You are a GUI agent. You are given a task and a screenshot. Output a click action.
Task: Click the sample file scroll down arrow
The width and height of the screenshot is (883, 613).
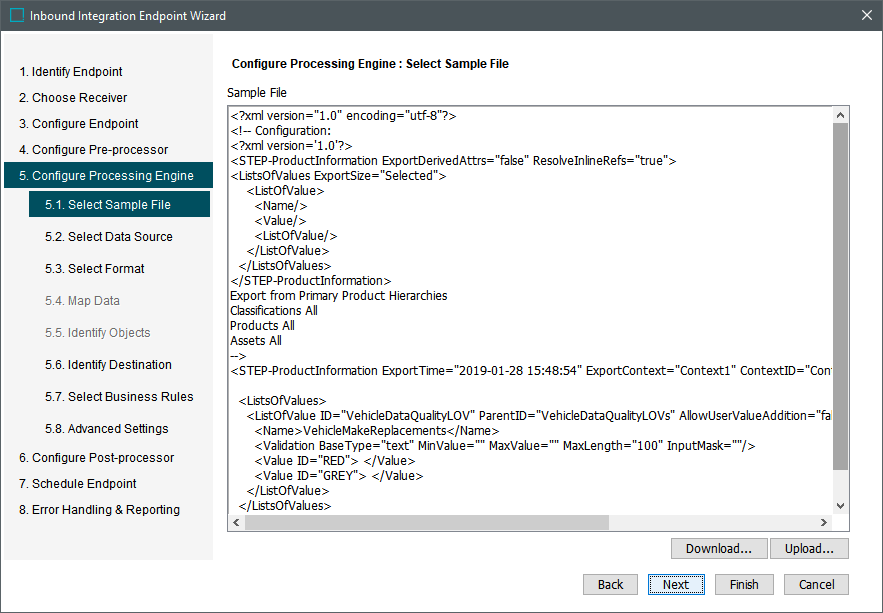point(840,506)
